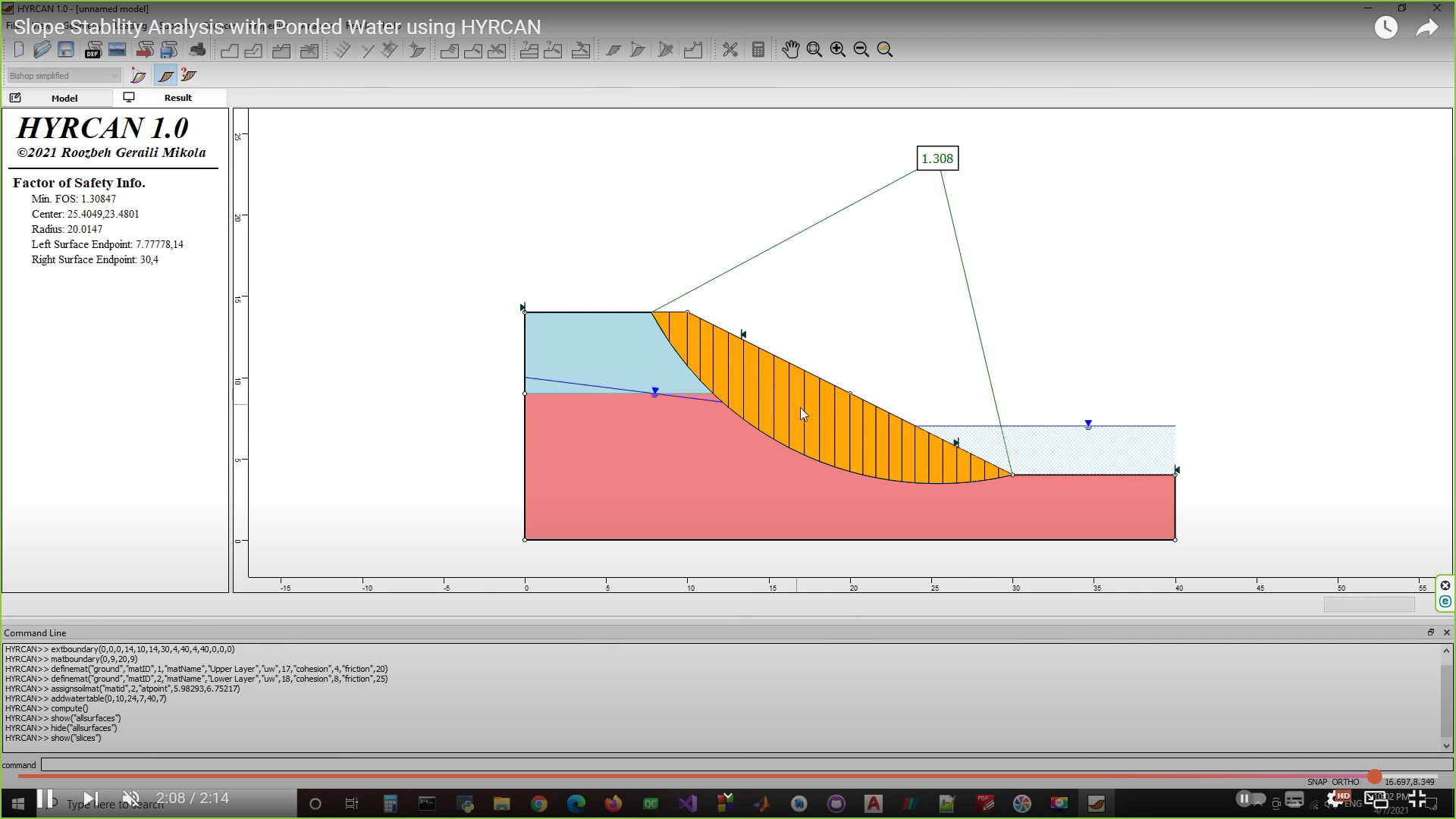The height and width of the screenshot is (819, 1456).
Task: Switch to the Model tab
Action: 57,98
